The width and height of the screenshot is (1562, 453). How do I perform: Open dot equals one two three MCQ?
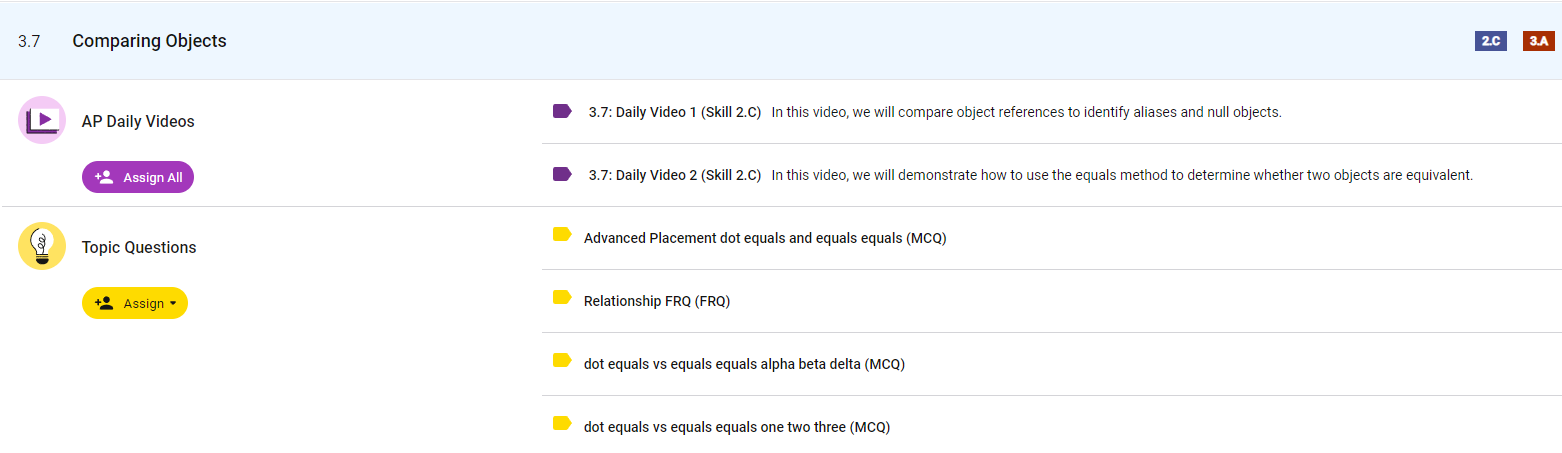pos(737,427)
